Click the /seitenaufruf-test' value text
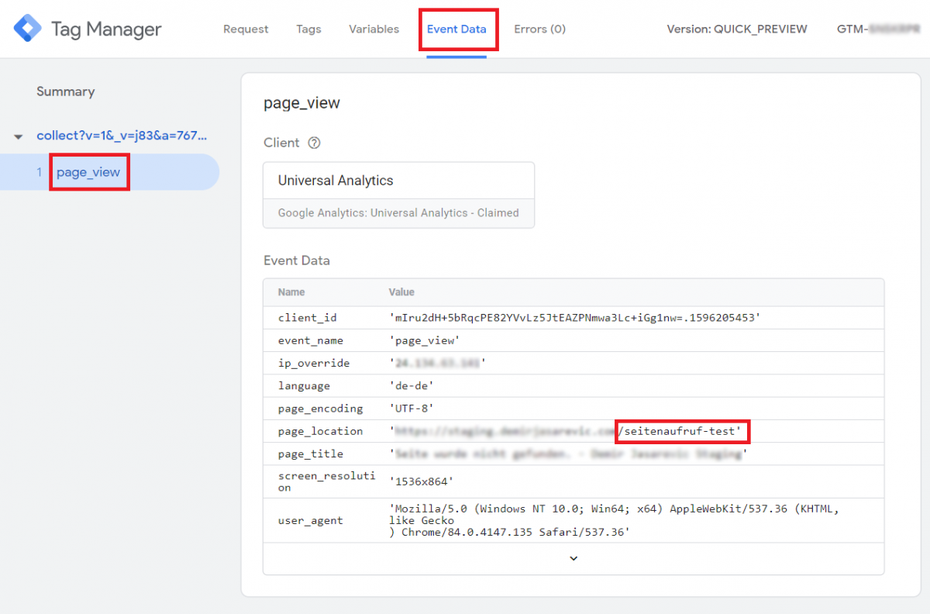930x614 pixels. 682,431
